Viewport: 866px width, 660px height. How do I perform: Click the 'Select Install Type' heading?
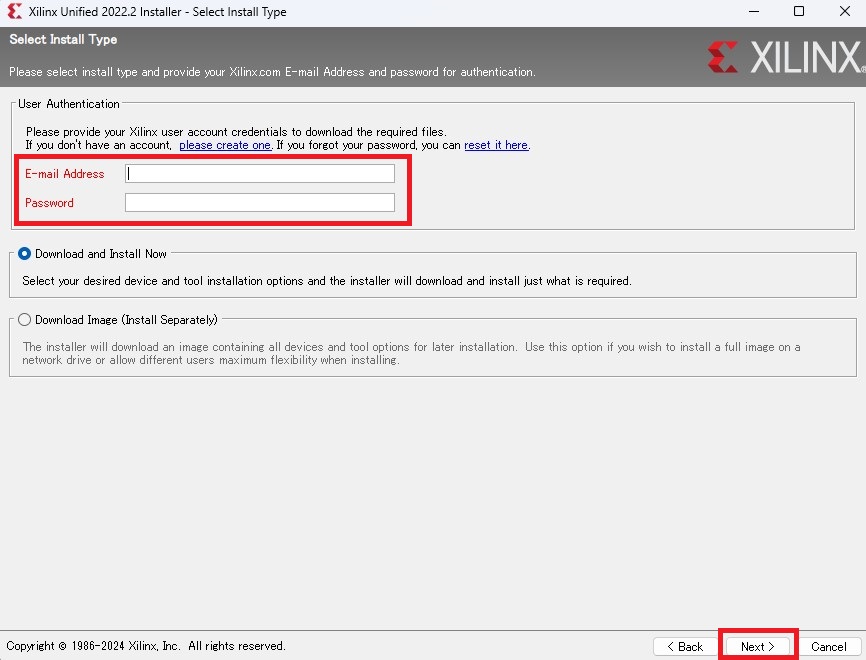point(63,39)
